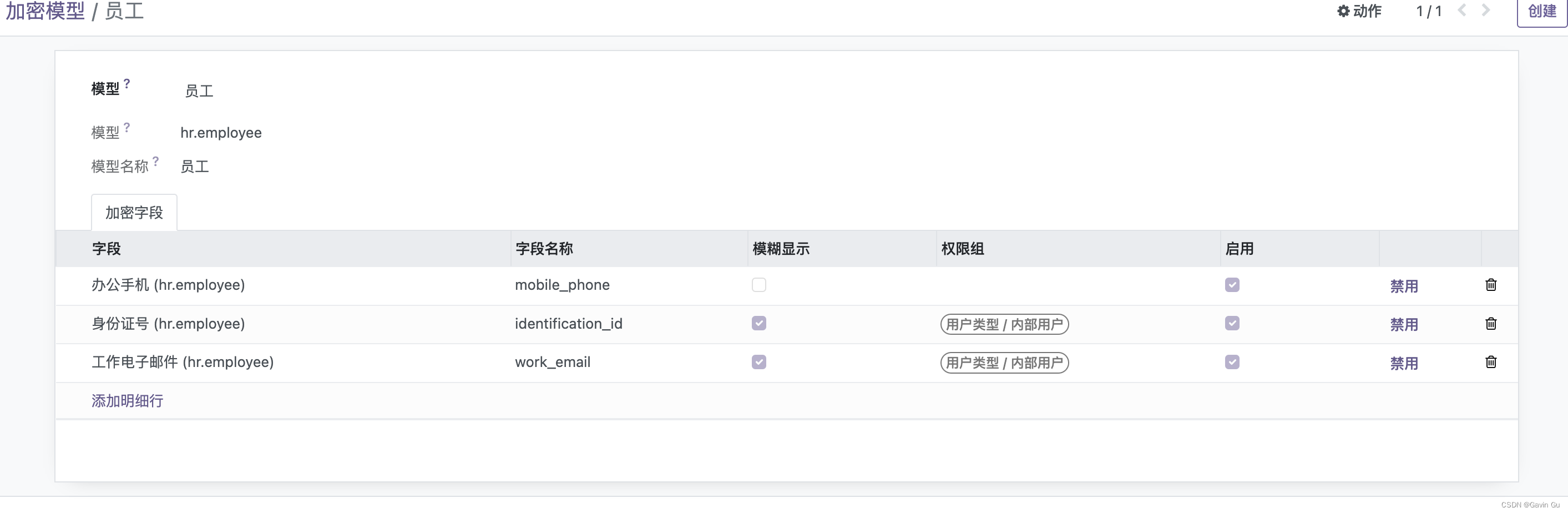Show help tooltip for 模型名称 label
Image resolution: width=1568 pixels, height=513 pixels.
coord(156,162)
